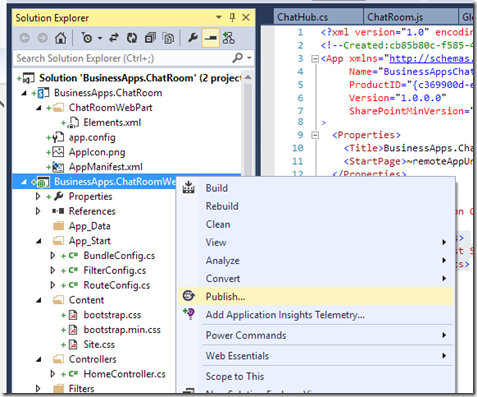Open the search options dropdown arrow
The width and height of the screenshot is (477, 397).
pos(249,58)
